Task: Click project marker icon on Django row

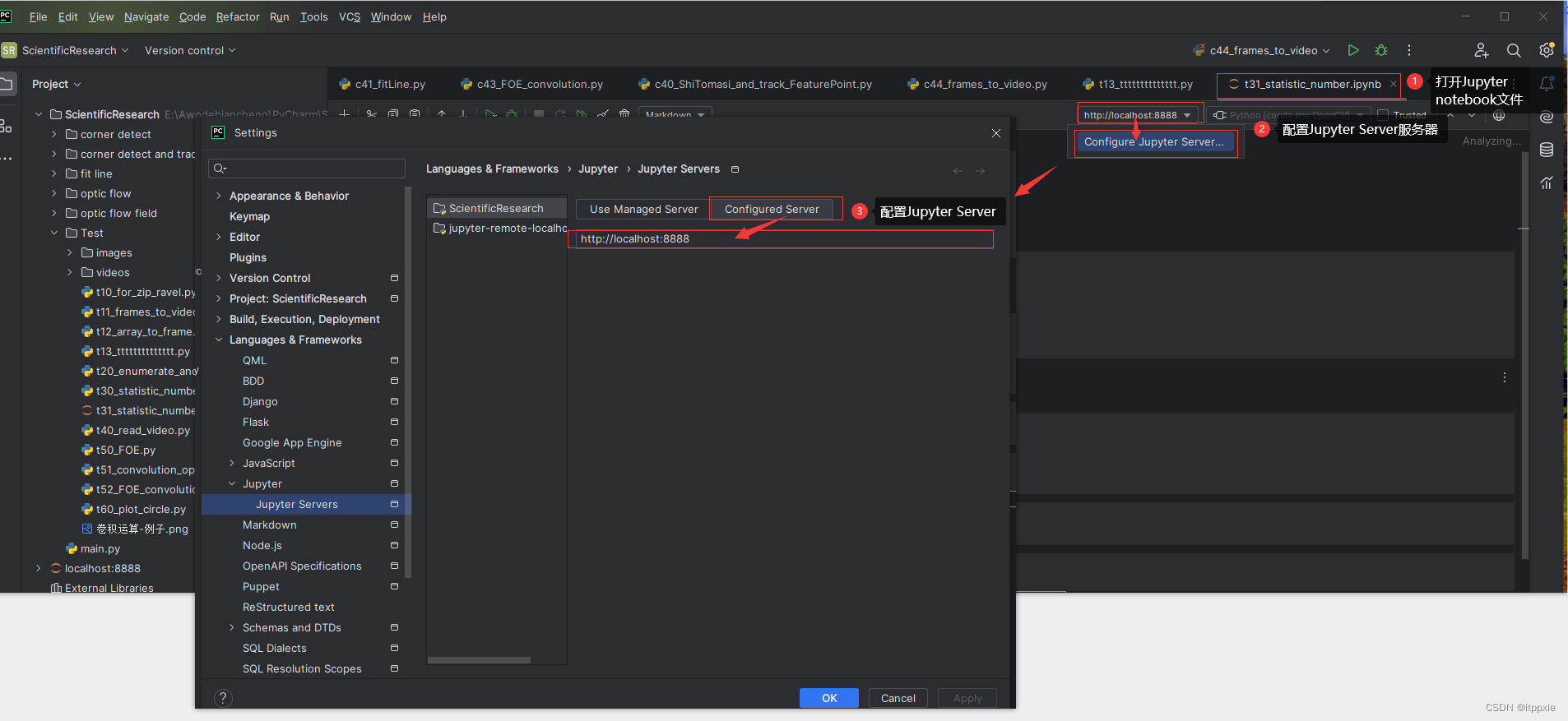Action: coord(394,401)
